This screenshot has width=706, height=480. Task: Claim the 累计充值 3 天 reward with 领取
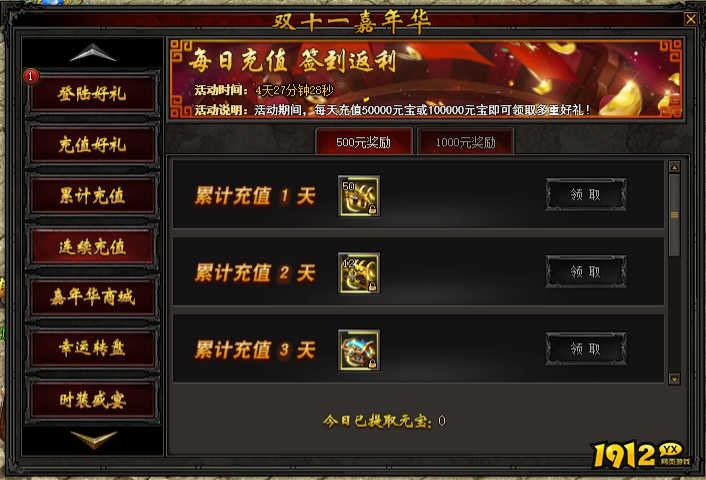(586, 349)
